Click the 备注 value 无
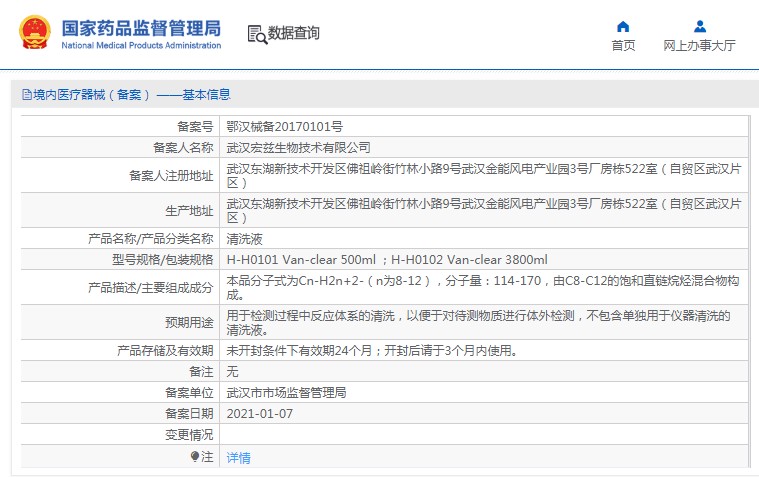 [232, 372]
